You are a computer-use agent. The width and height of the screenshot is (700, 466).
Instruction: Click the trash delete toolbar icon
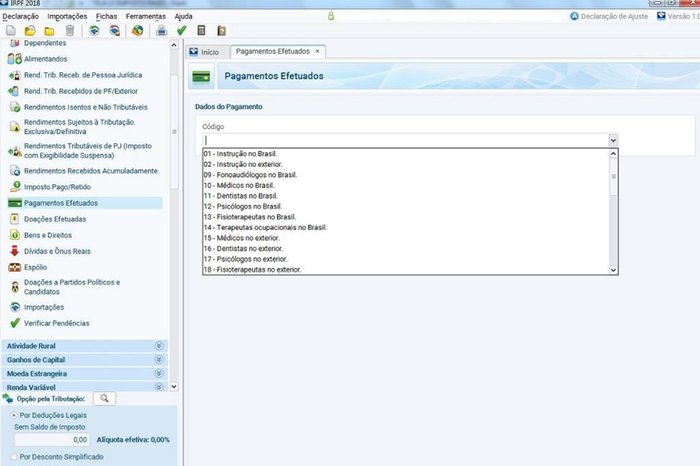pos(70,30)
